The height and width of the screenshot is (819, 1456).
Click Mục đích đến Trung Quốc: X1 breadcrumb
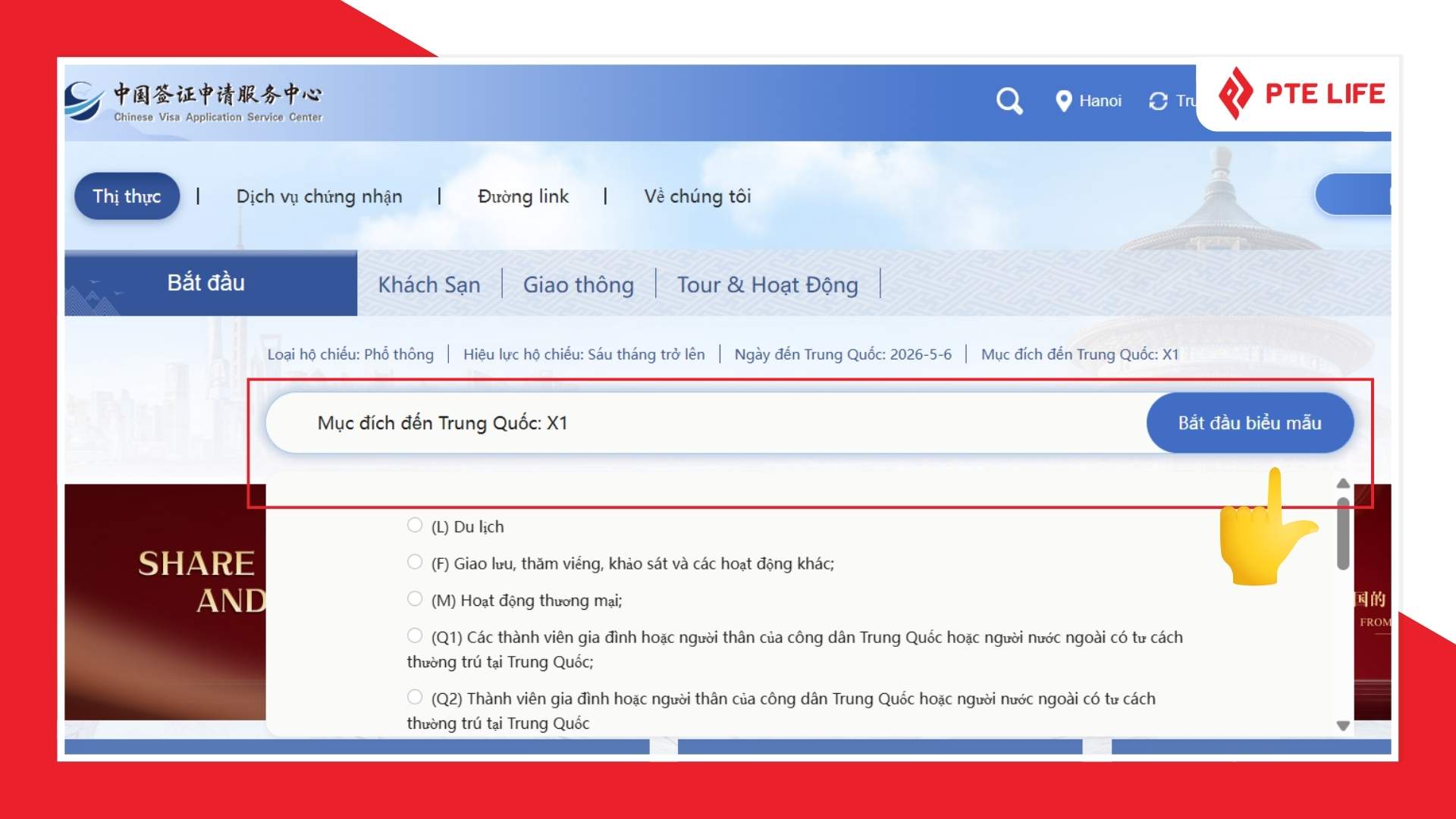click(1080, 354)
